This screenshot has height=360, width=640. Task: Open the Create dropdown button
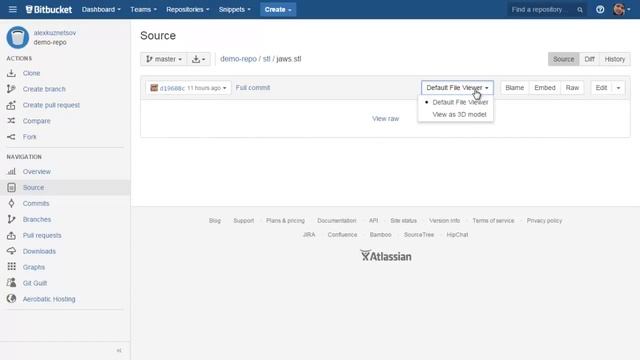coord(278,9)
